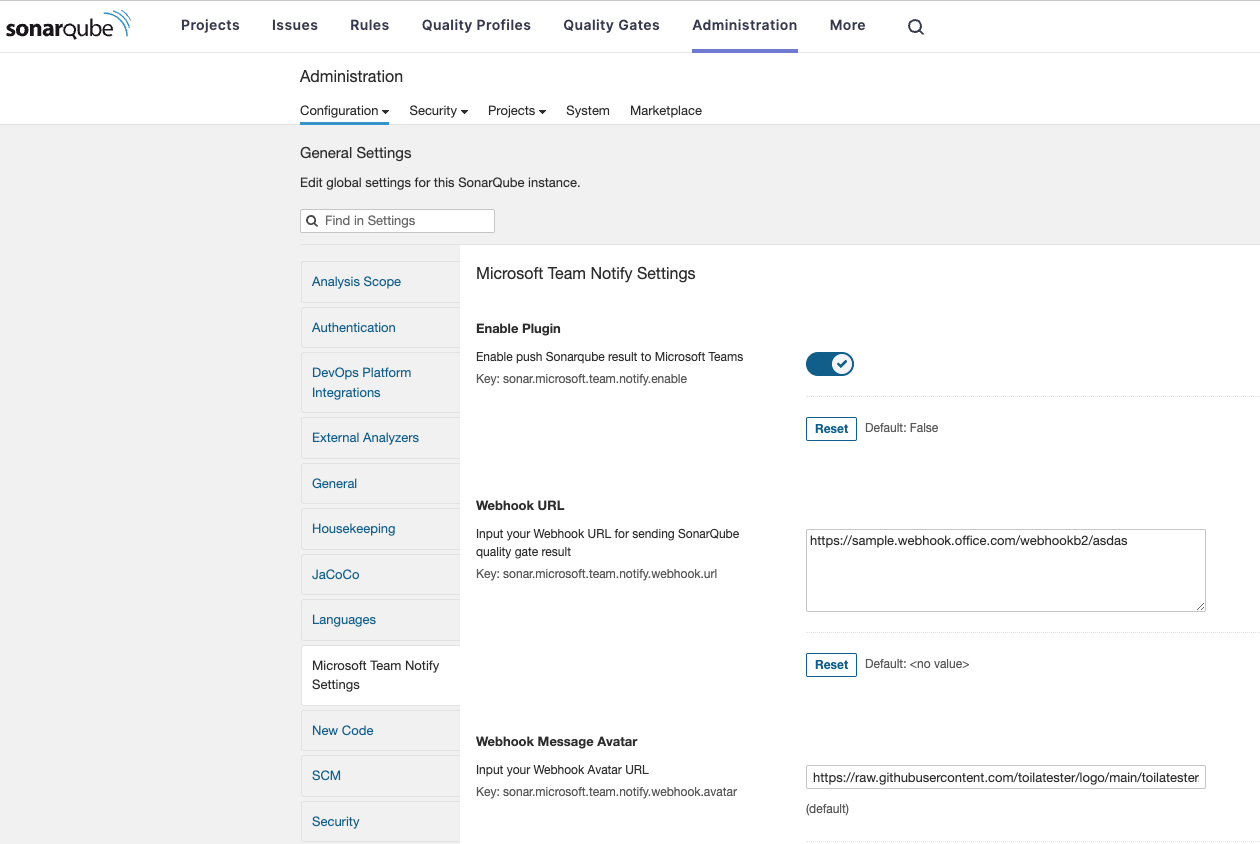Open the System tab
The height and width of the screenshot is (844, 1260).
click(x=588, y=111)
